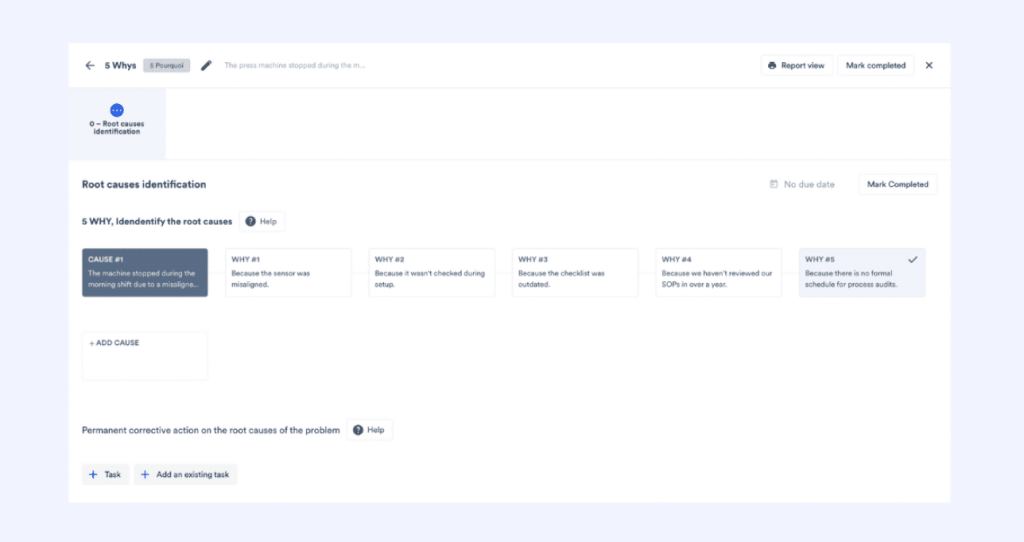Image resolution: width=1024 pixels, height=542 pixels.
Task: Select the dark CAUSE #1 card
Action: tap(144, 272)
